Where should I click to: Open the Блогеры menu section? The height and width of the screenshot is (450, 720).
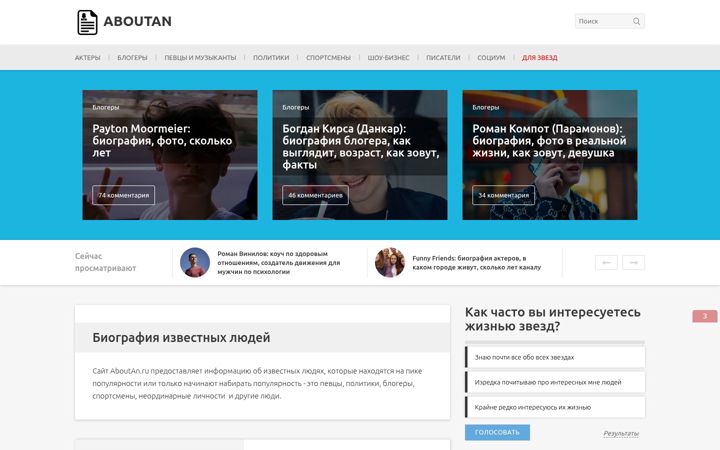point(132,58)
